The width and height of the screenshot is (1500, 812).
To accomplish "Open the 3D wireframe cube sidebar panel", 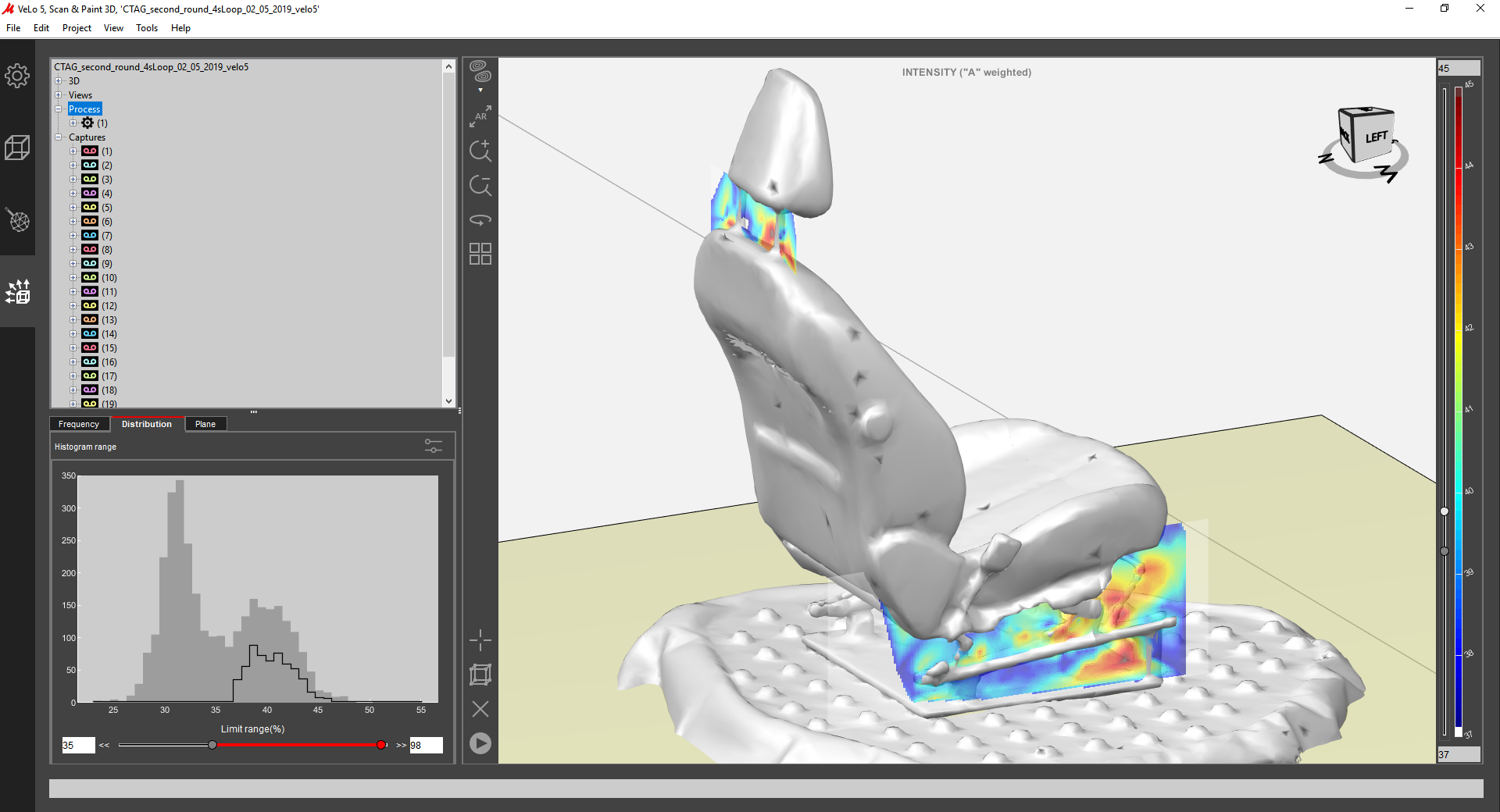I will 17,148.
